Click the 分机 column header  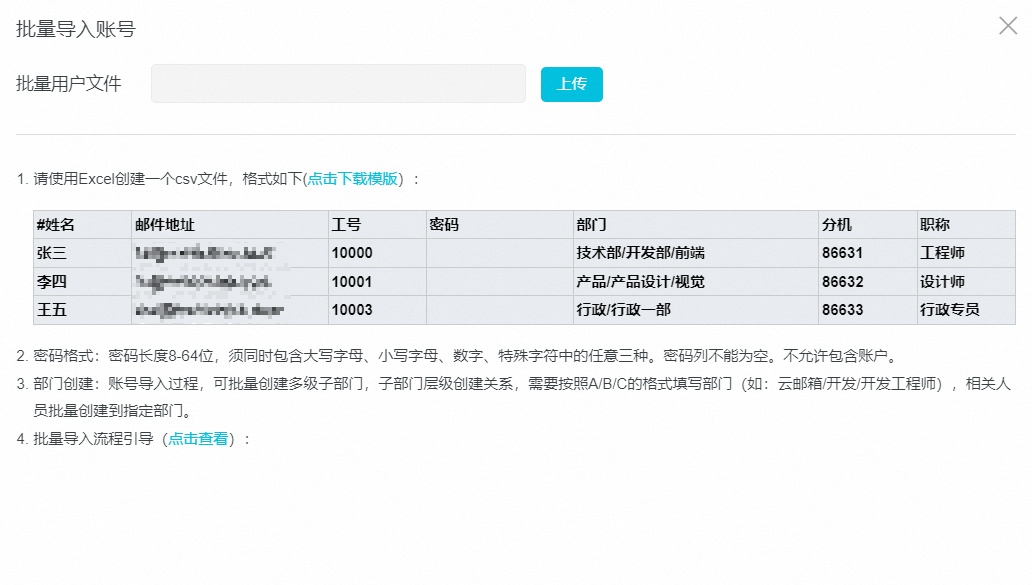click(837, 225)
